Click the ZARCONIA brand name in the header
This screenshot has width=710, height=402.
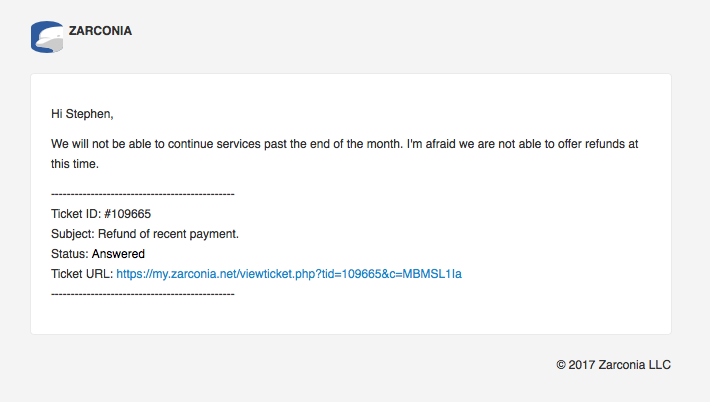[x=100, y=31]
